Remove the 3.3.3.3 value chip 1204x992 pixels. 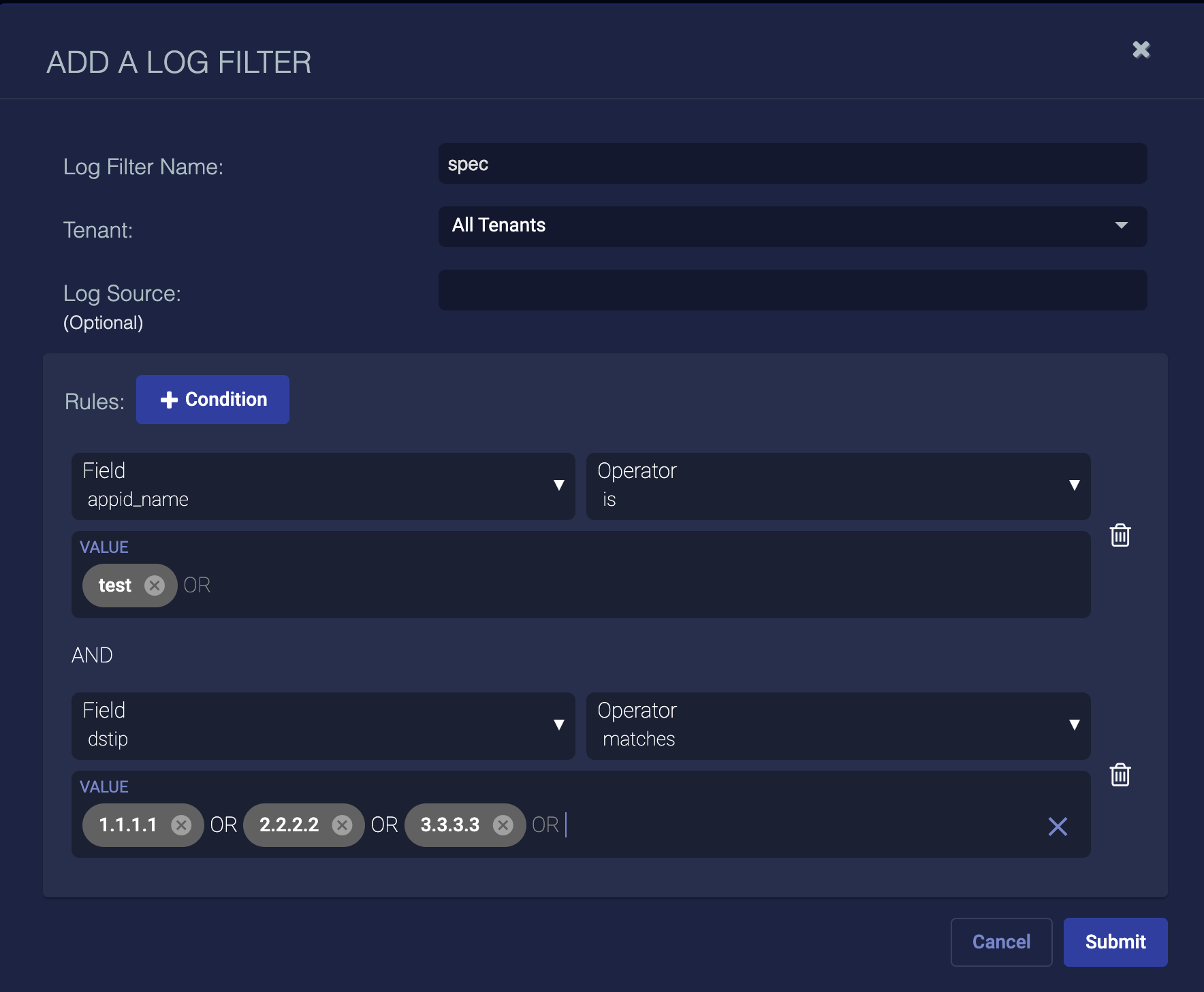pos(503,825)
